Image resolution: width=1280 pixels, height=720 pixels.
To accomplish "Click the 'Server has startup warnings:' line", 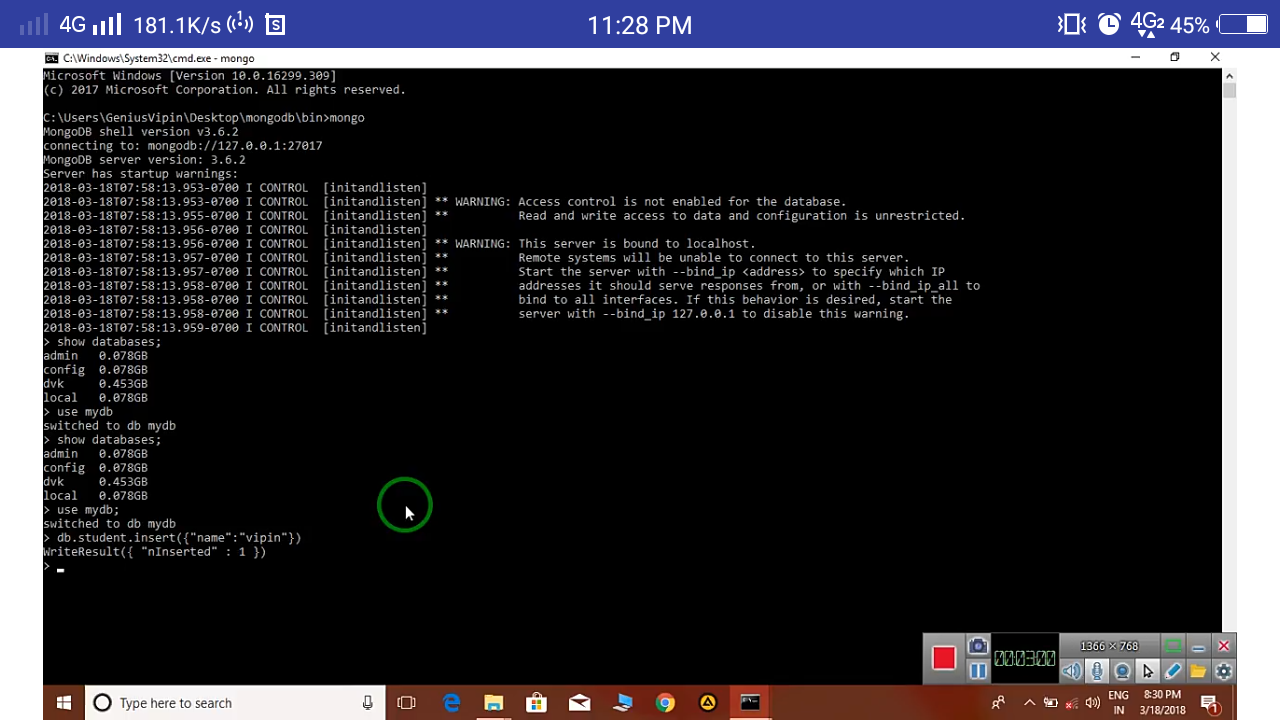I will point(141,174).
